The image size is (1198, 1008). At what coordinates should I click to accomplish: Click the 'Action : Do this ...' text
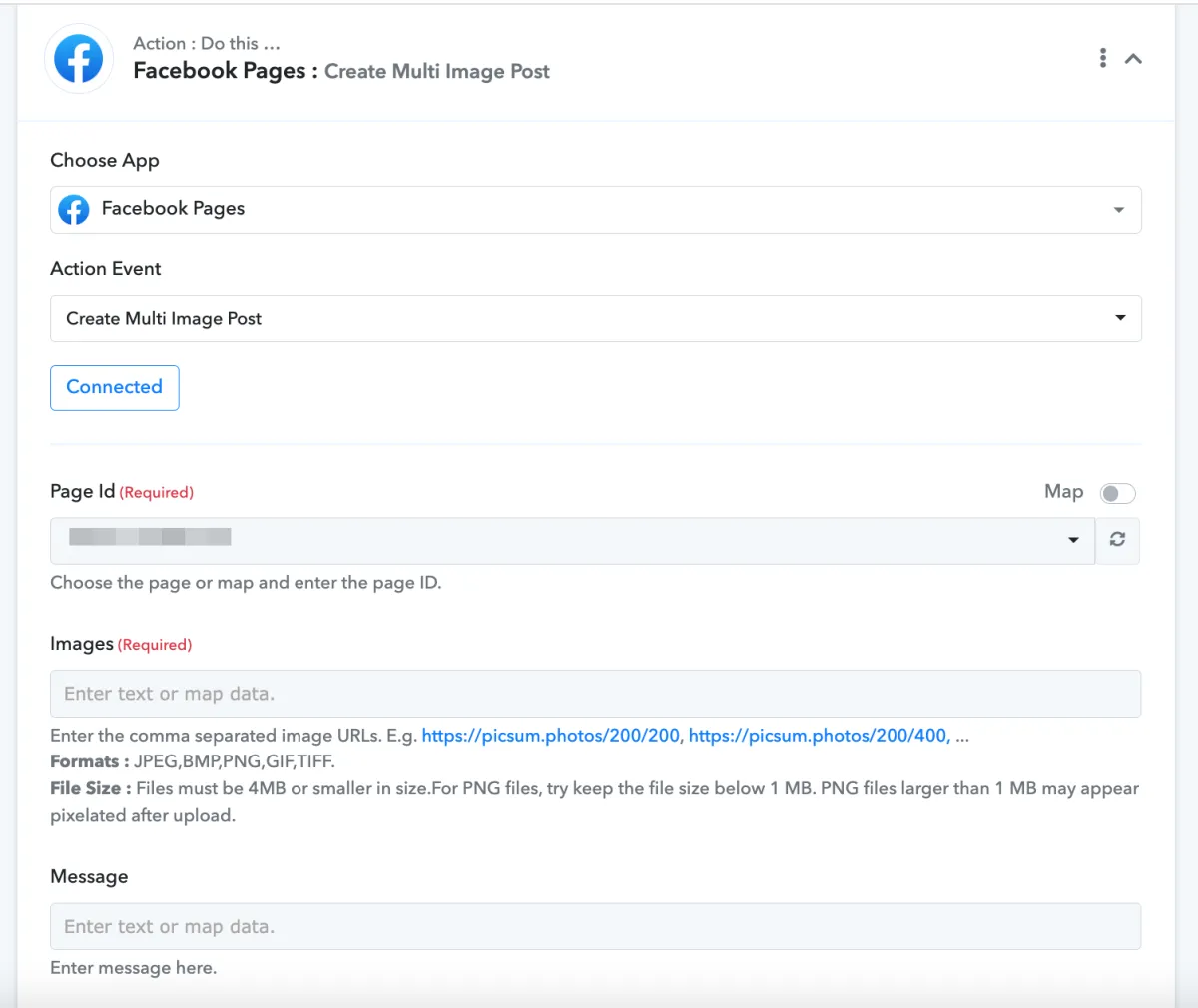207,43
